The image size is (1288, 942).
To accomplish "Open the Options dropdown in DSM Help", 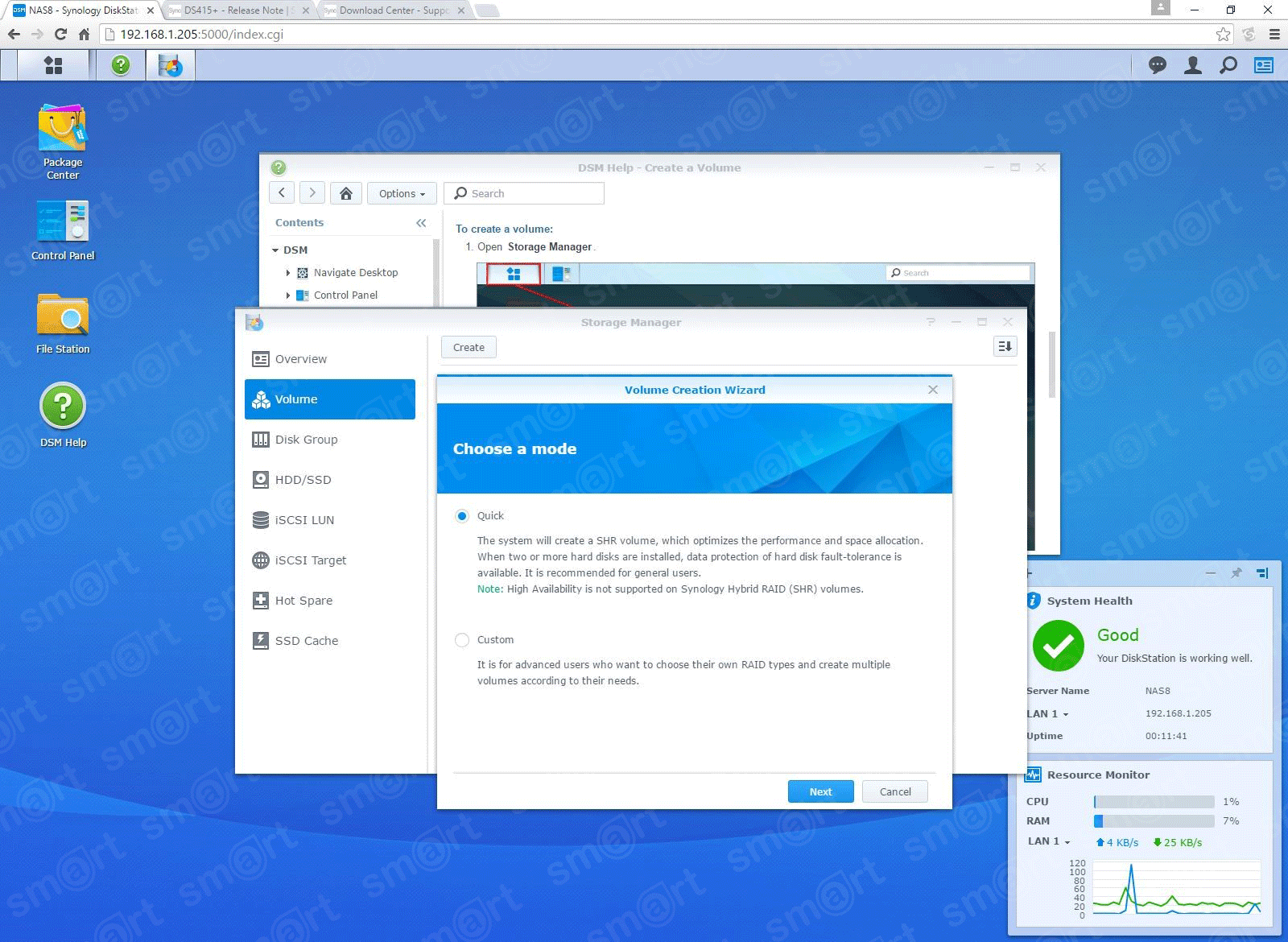I will pyautogui.click(x=402, y=193).
